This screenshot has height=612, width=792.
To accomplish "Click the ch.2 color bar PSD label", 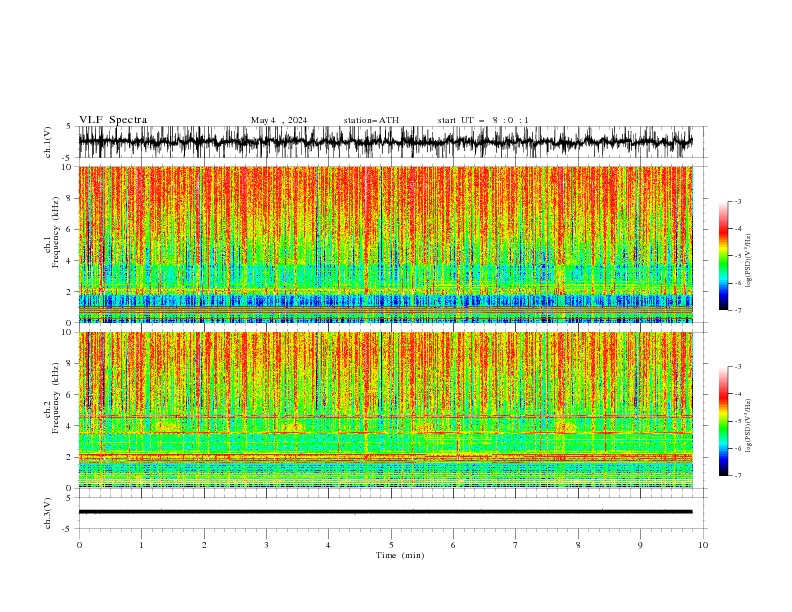I will coord(749,425).
